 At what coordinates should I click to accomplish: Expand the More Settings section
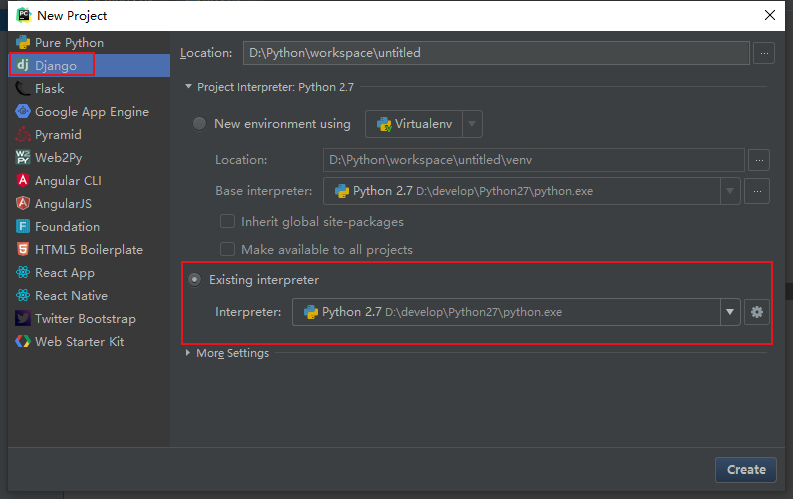point(188,353)
